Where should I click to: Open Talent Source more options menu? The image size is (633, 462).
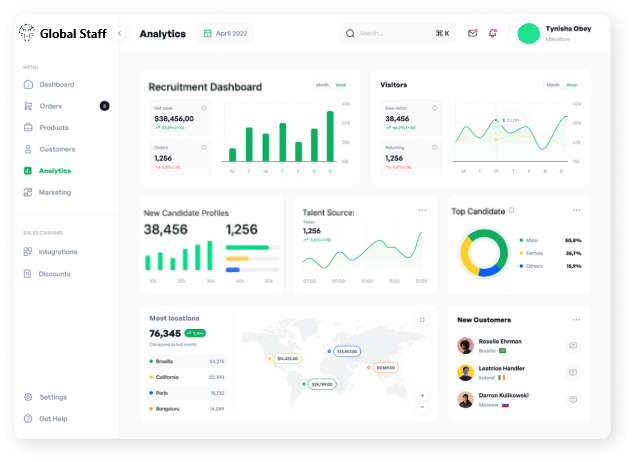pyautogui.click(x=422, y=210)
